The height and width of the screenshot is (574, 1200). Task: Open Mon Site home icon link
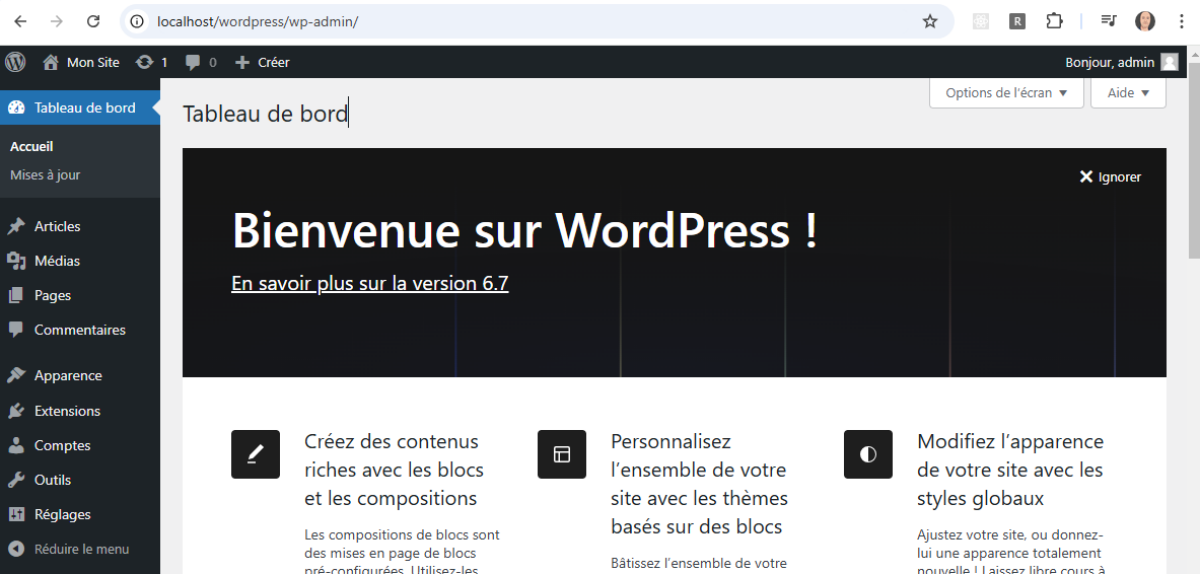click(x=51, y=62)
